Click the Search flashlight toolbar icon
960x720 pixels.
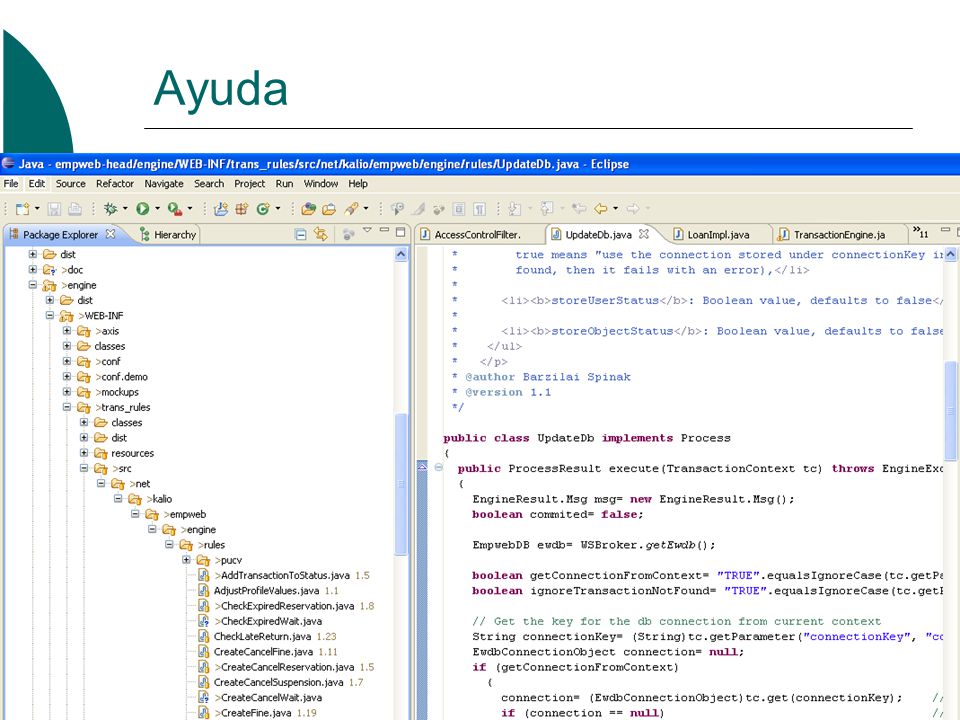pos(351,209)
